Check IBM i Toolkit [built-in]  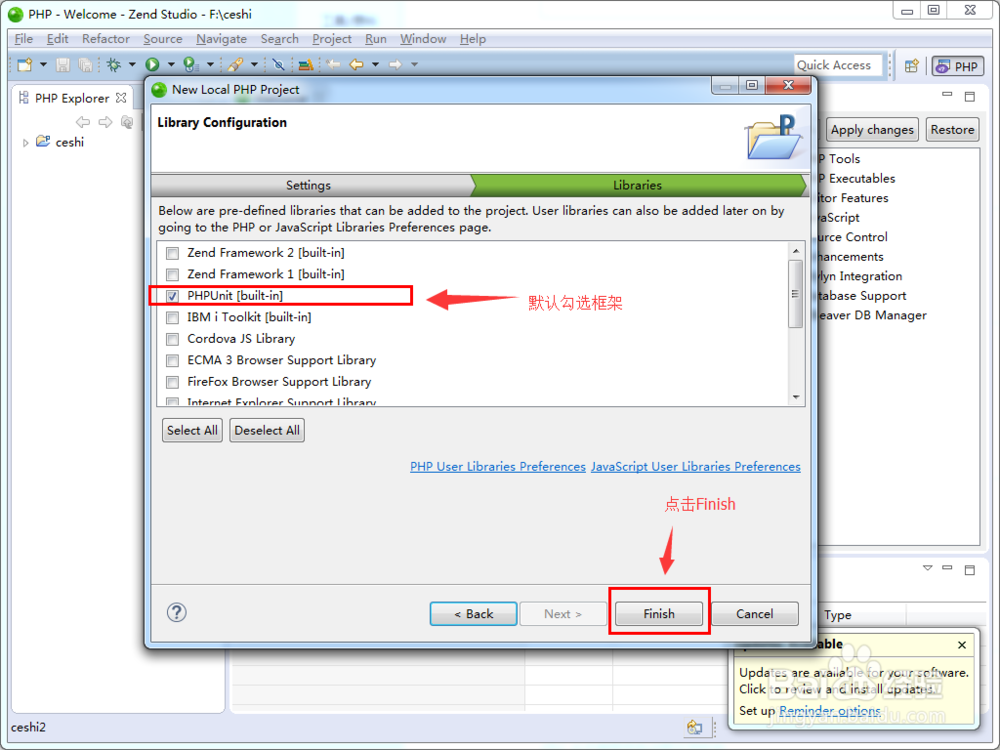pyautogui.click(x=172, y=318)
